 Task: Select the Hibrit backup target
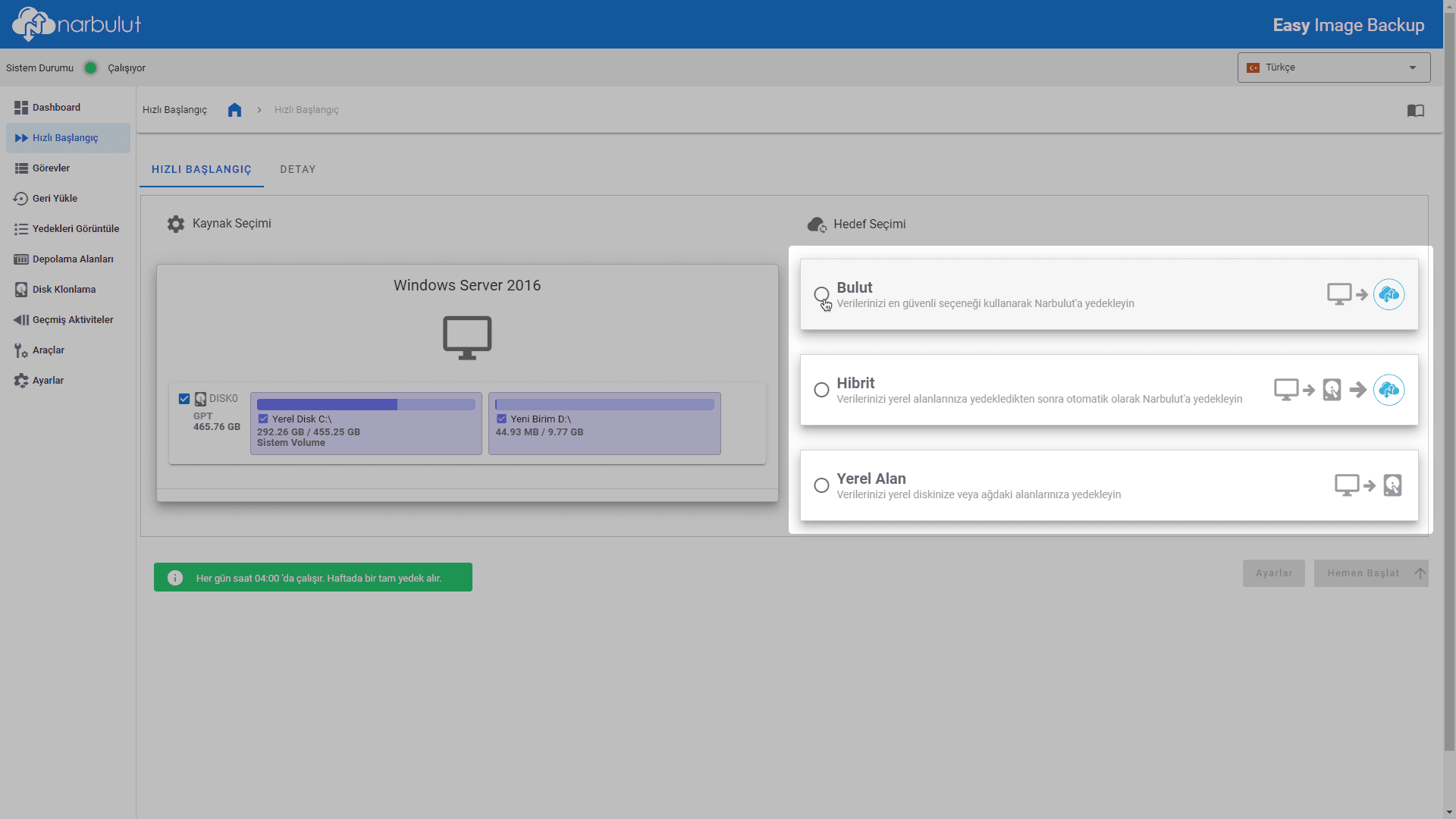pyautogui.click(x=821, y=390)
